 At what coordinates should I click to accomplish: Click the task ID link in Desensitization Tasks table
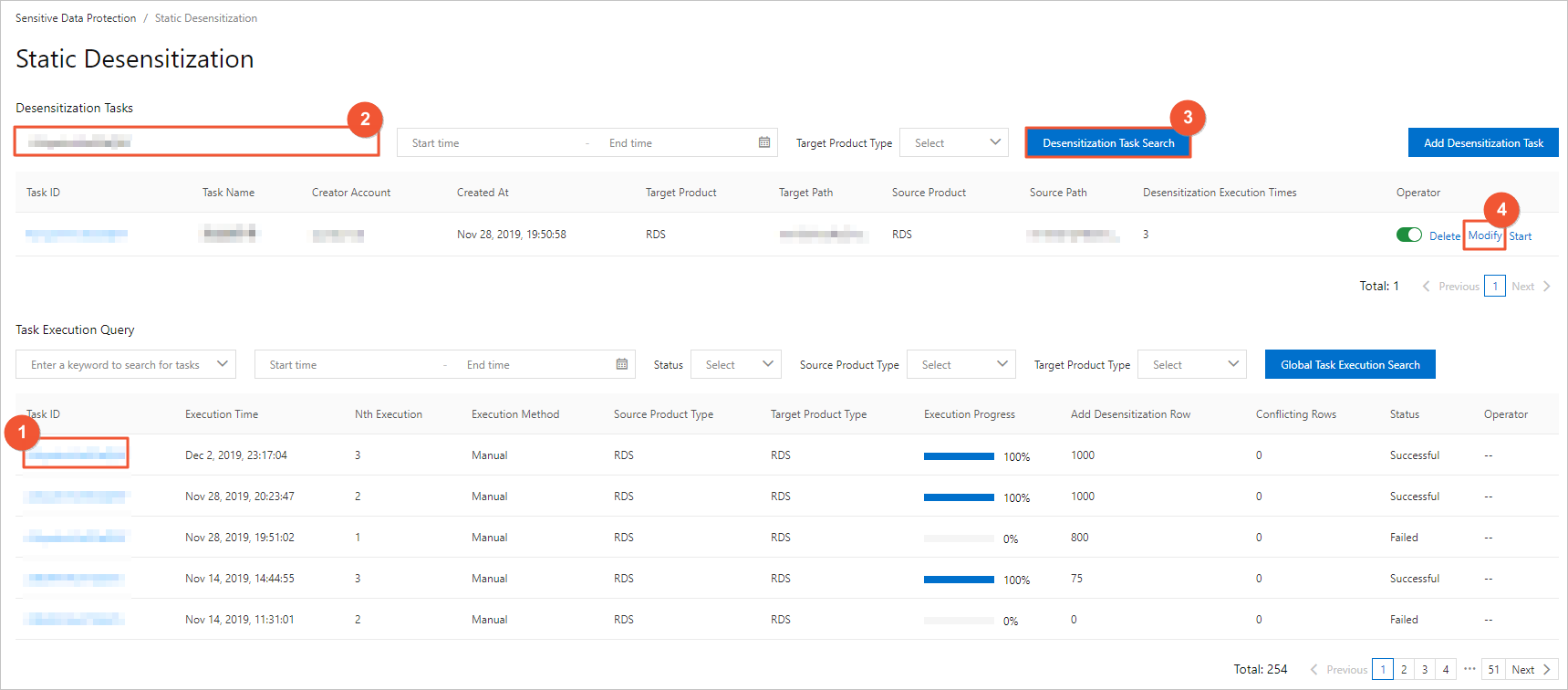pyautogui.click(x=77, y=235)
